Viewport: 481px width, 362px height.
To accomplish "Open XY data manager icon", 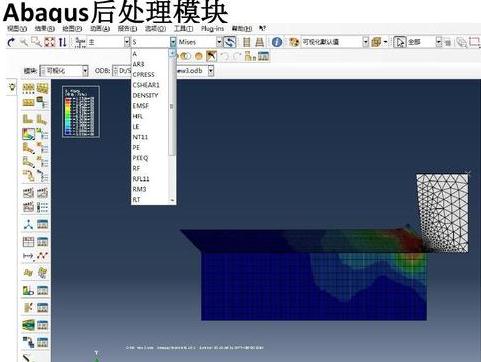I will tap(42, 242).
